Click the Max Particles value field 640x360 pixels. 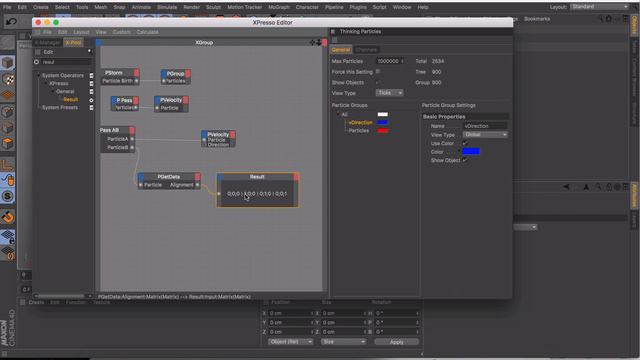point(390,61)
